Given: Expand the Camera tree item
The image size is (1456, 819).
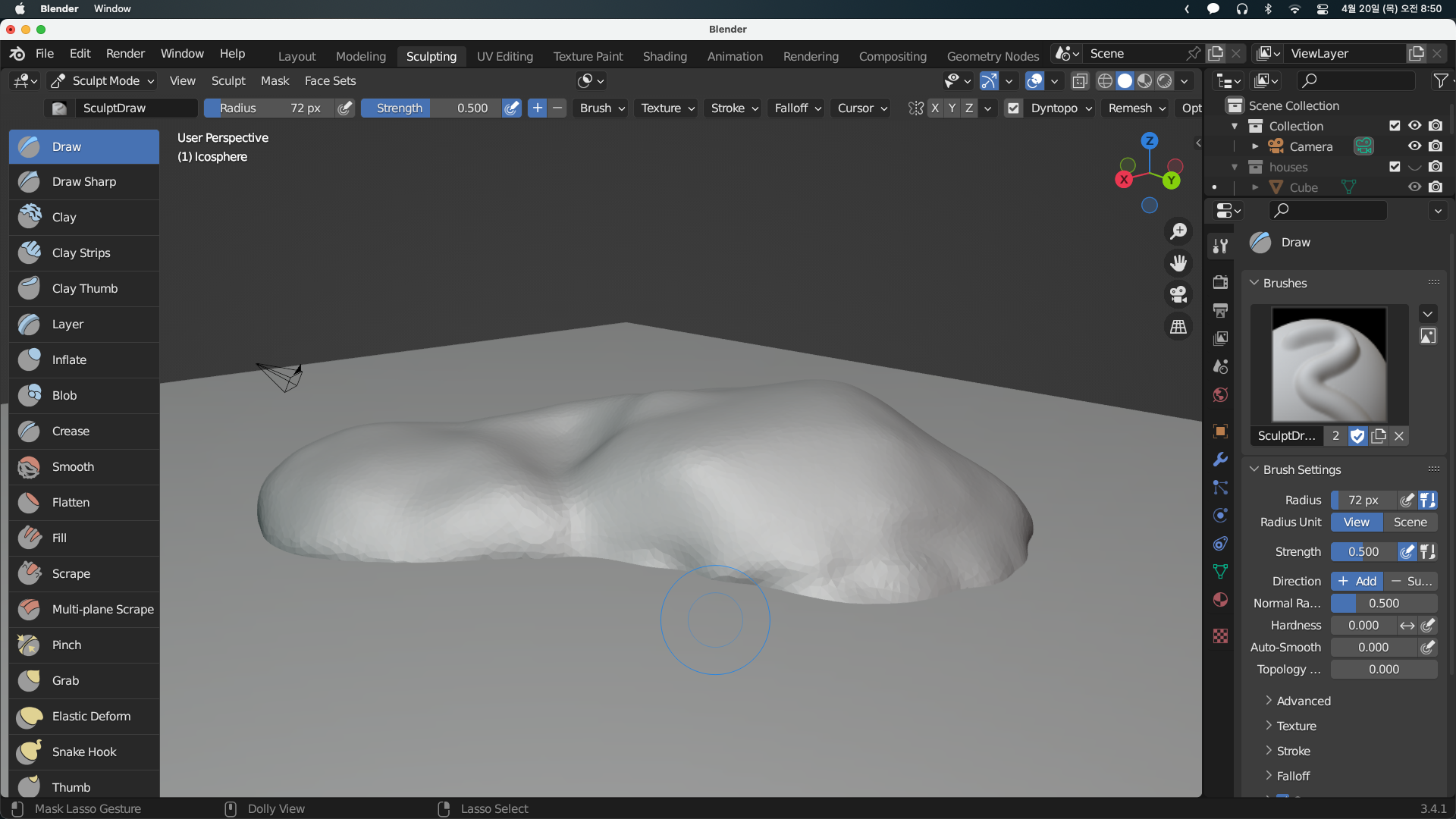Looking at the screenshot, I should click(1255, 146).
